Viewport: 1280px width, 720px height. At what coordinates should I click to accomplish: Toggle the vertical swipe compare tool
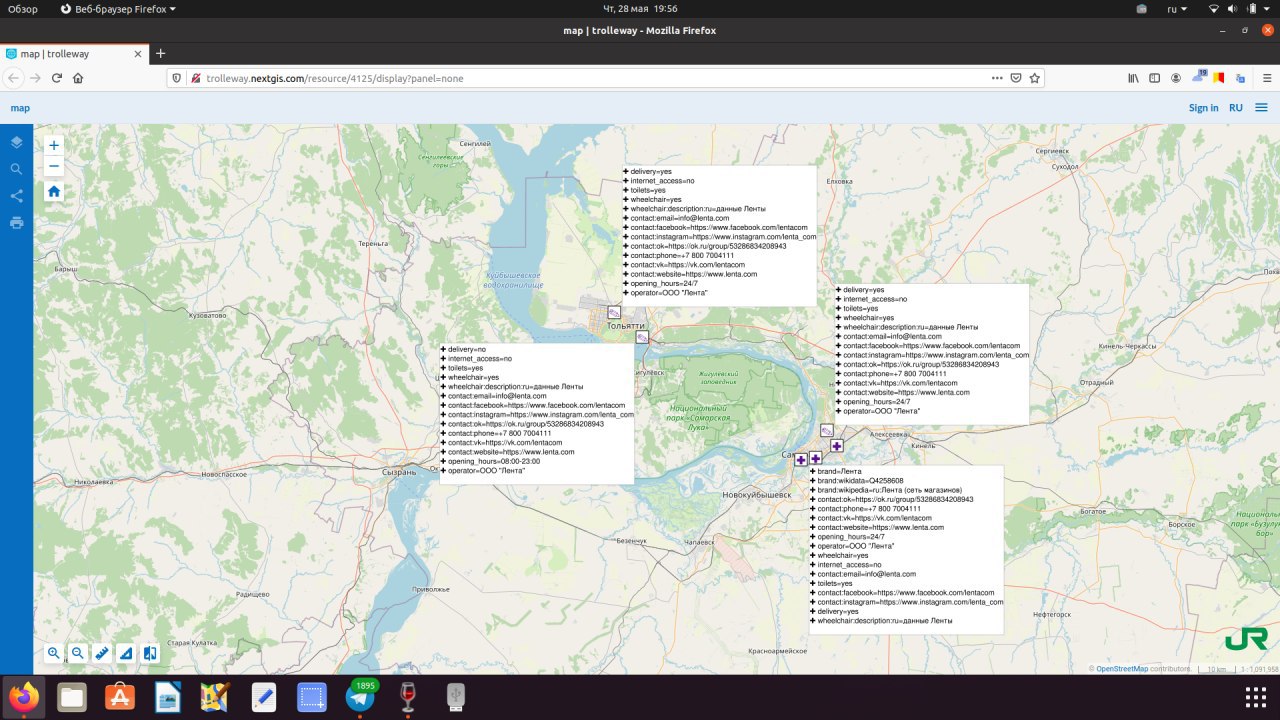click(150, 653)
